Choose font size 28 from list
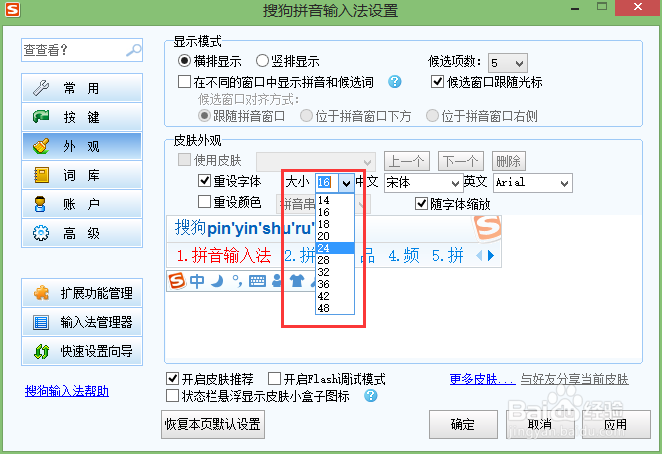This screenshot has width=662, height=454. pos(335,260)
